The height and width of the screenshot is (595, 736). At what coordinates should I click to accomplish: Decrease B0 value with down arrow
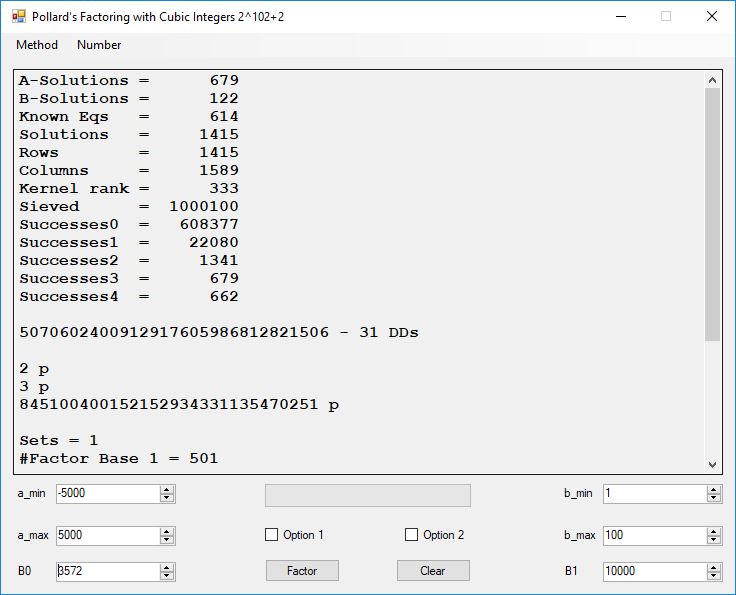click(x=167, y=576)
